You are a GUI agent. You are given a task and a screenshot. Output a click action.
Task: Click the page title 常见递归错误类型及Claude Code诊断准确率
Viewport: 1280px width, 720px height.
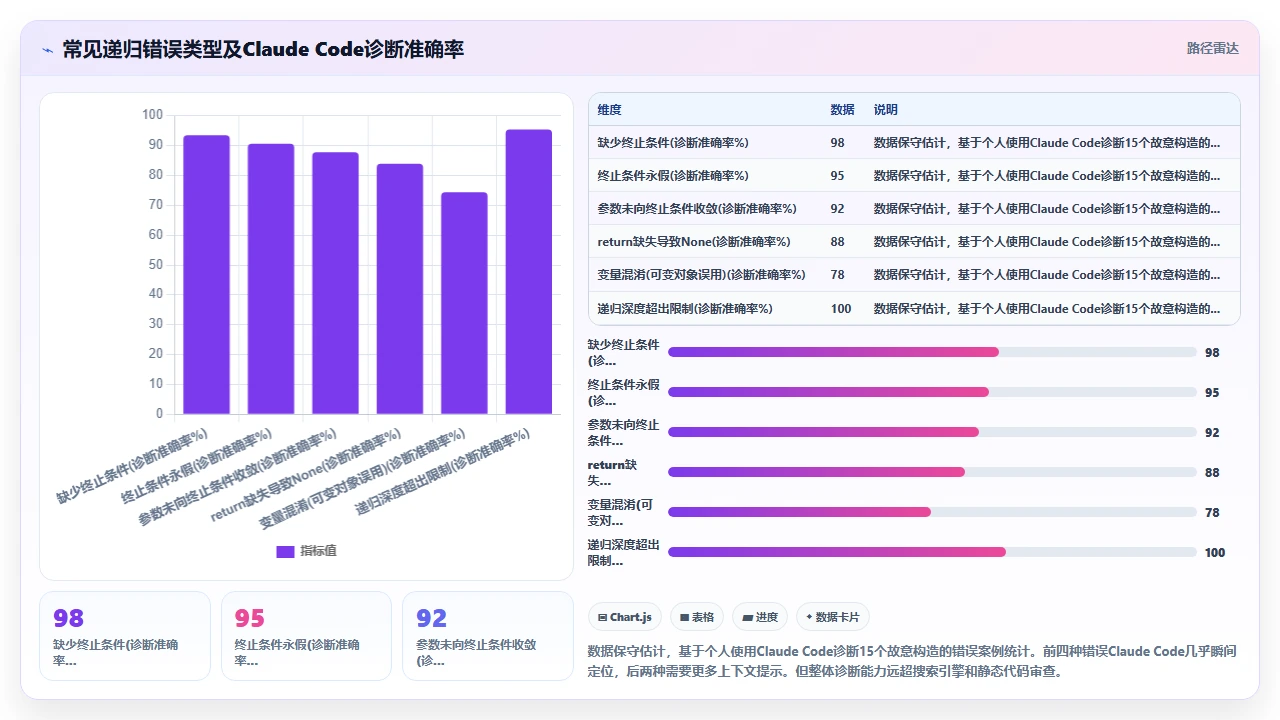[x=263, y=49]
